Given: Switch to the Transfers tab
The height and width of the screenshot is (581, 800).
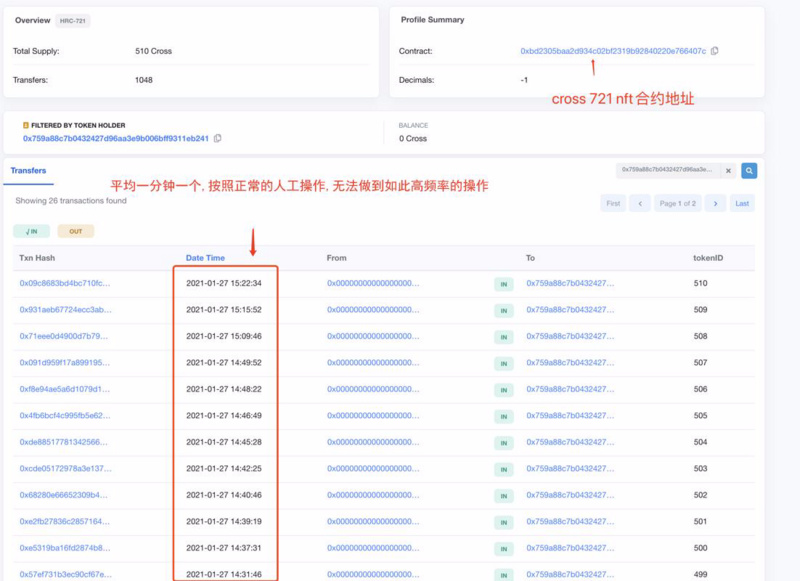Looking at the screenshot, I should 29,172.
